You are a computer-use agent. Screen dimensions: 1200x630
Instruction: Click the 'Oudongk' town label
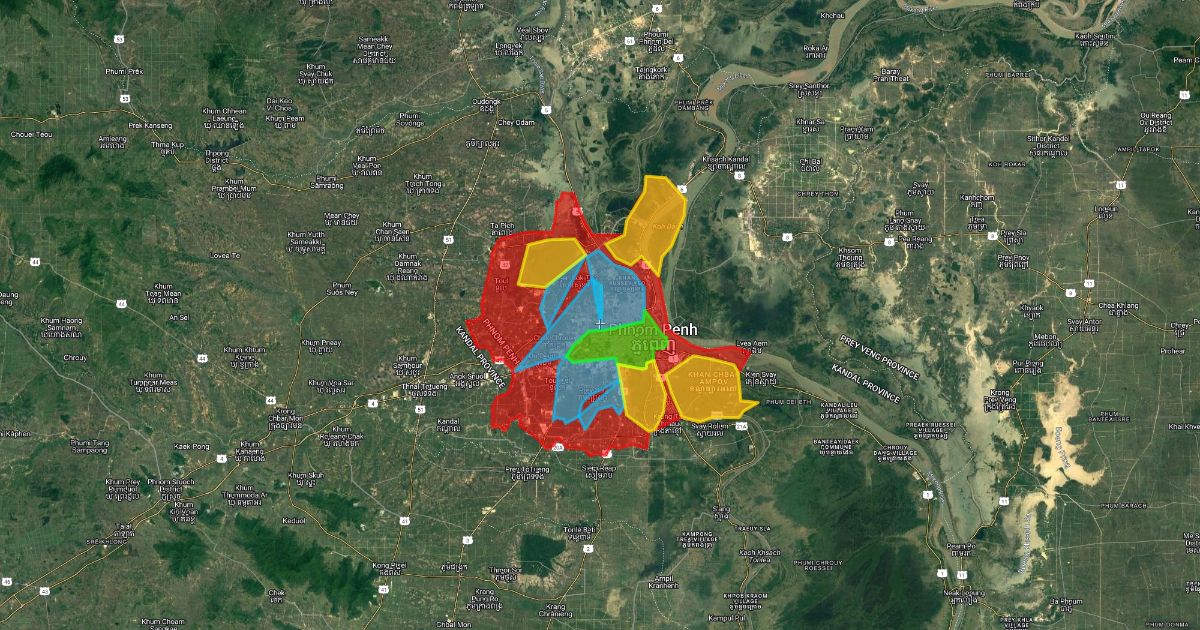(486, 101)
